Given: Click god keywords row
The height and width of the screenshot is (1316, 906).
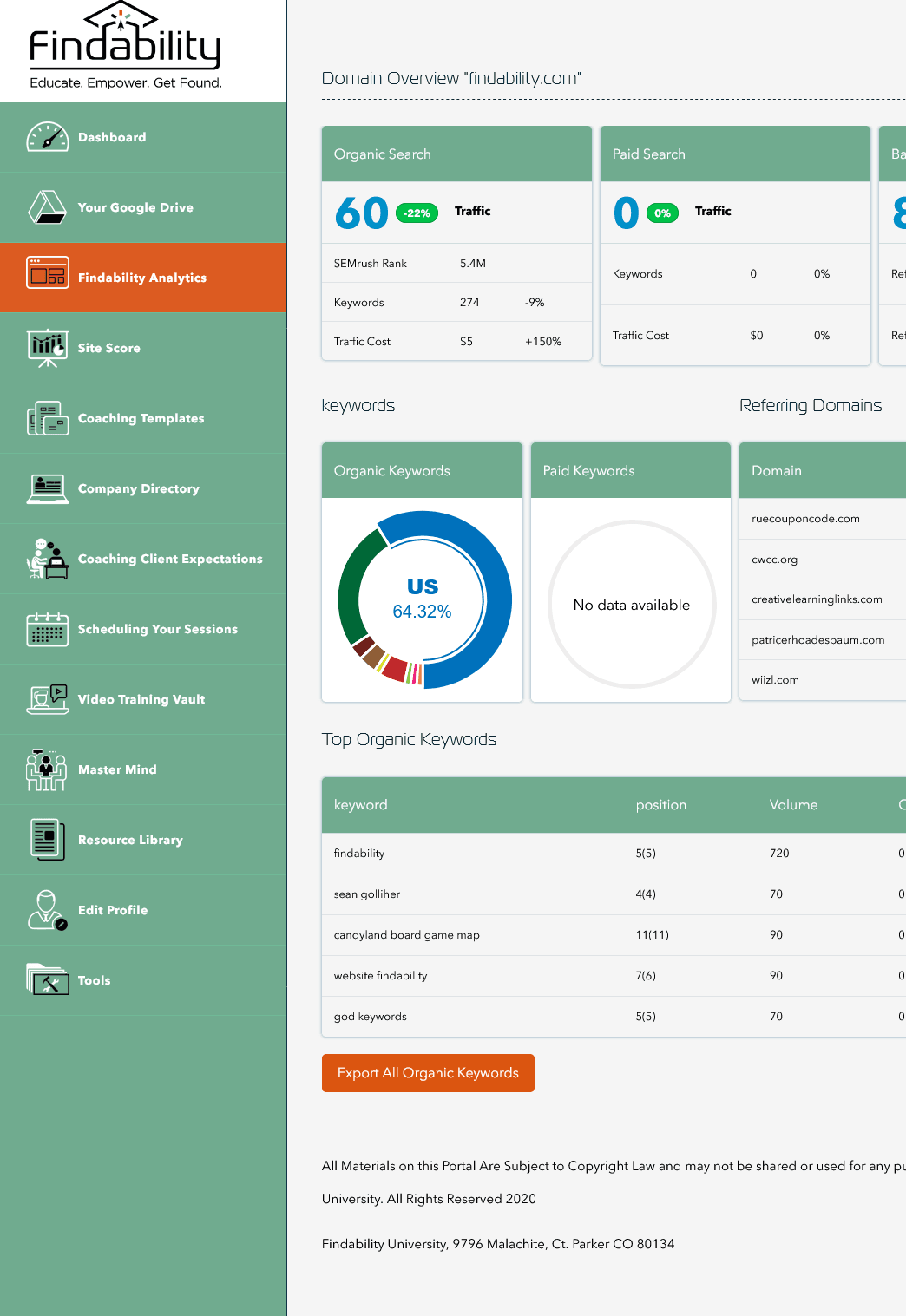Looking at the screenshot, I should (x=614, y=1017).
